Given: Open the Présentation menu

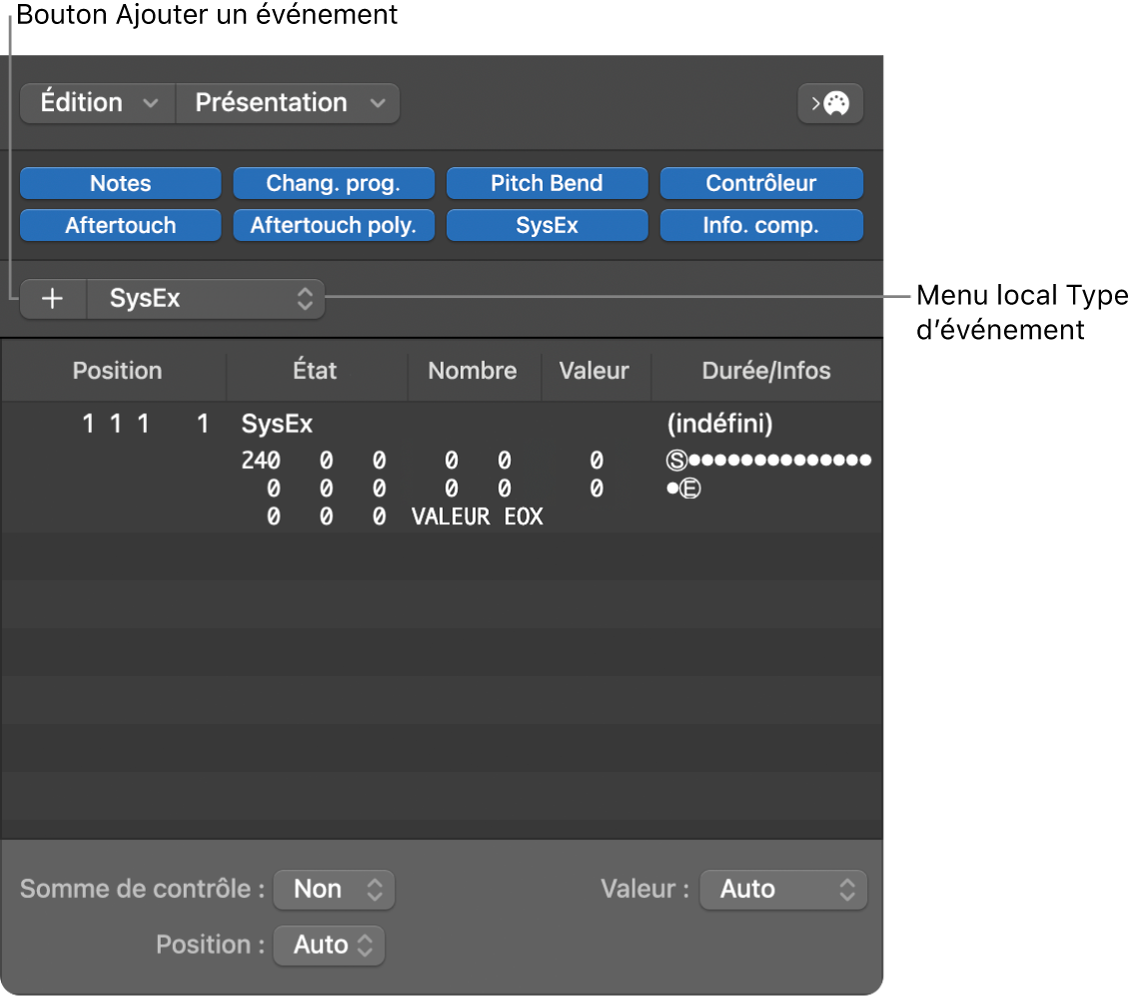Looking at the screenshot, I should tap(288, 103).
